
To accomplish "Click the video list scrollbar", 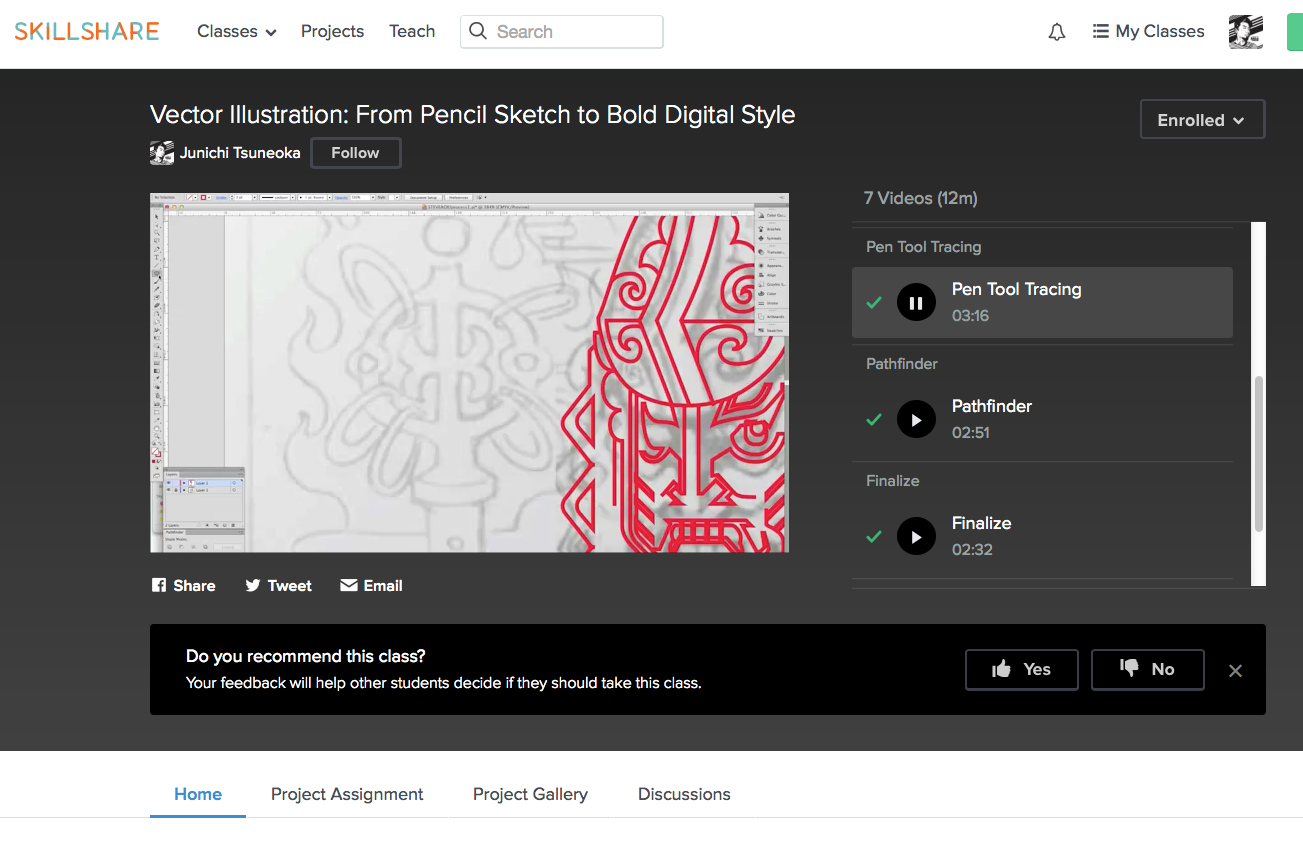I will pos(1259,453).
